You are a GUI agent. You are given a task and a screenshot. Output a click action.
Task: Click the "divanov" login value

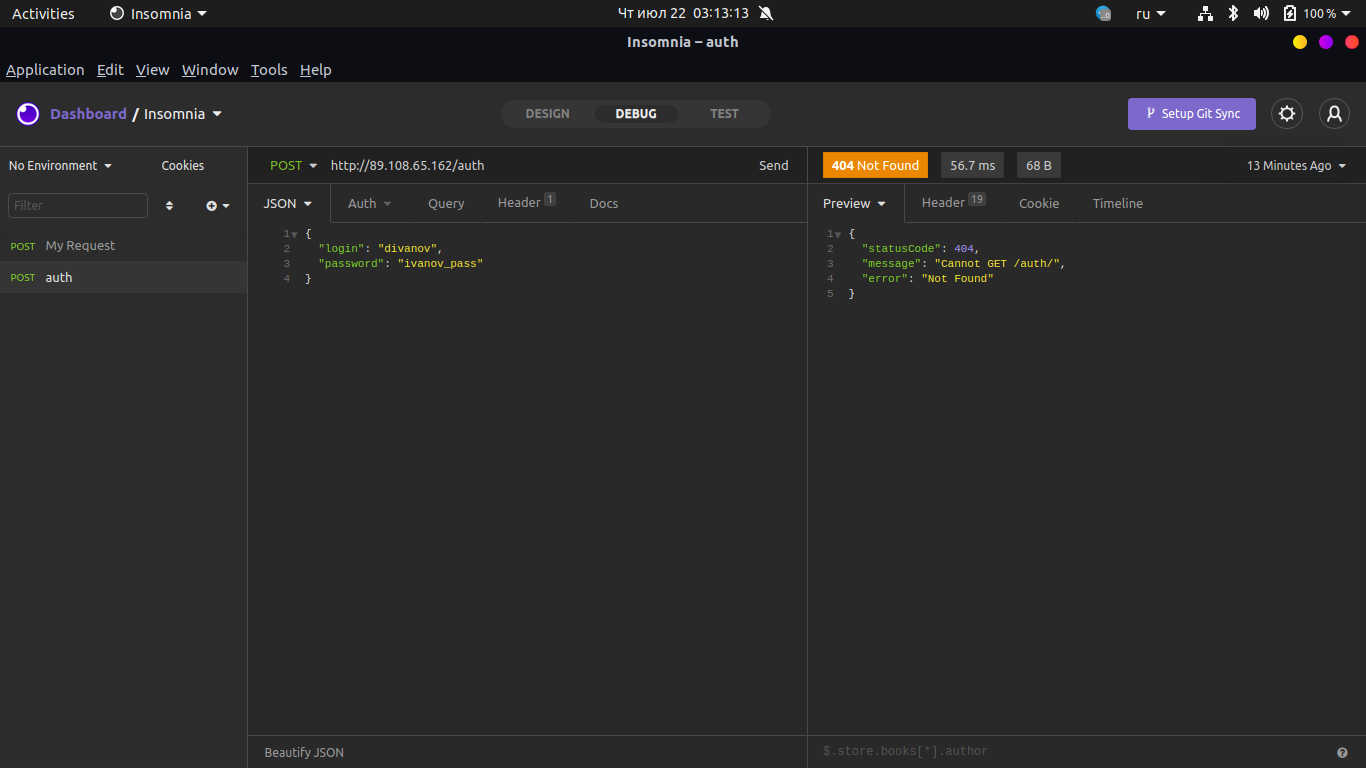click(407, 248)
